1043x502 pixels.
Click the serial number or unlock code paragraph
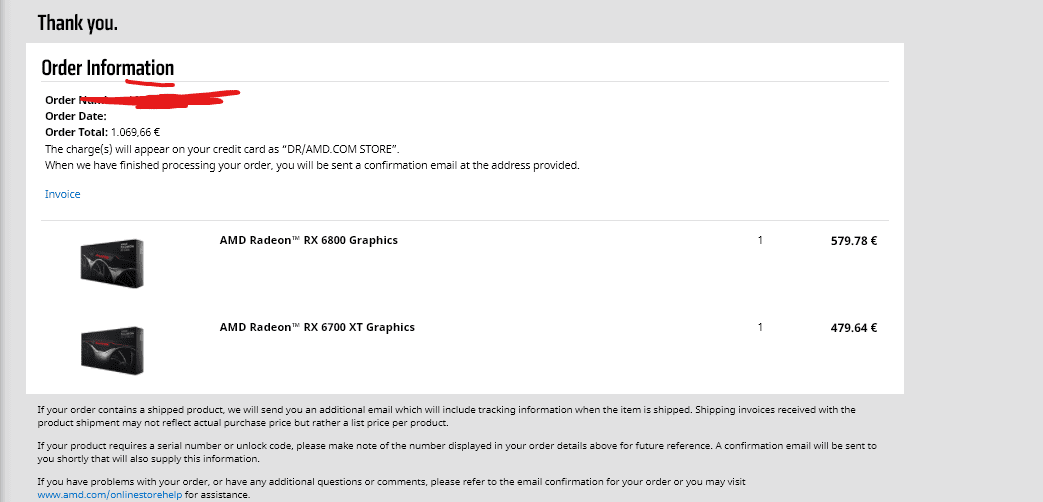tap(456, 451)
